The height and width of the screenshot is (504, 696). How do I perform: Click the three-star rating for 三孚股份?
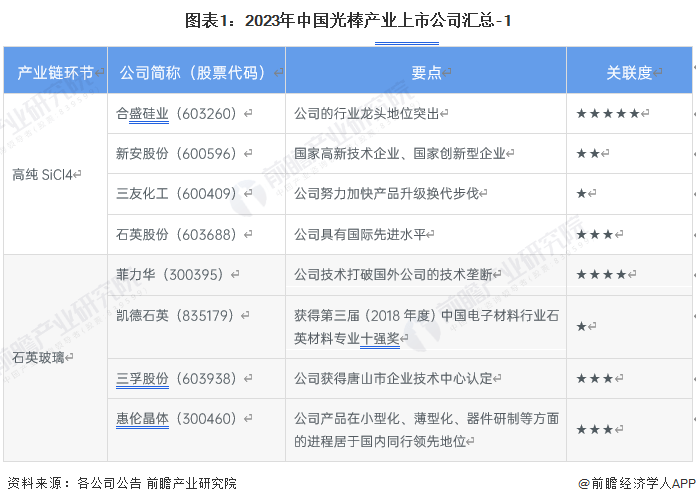point(594,379)
